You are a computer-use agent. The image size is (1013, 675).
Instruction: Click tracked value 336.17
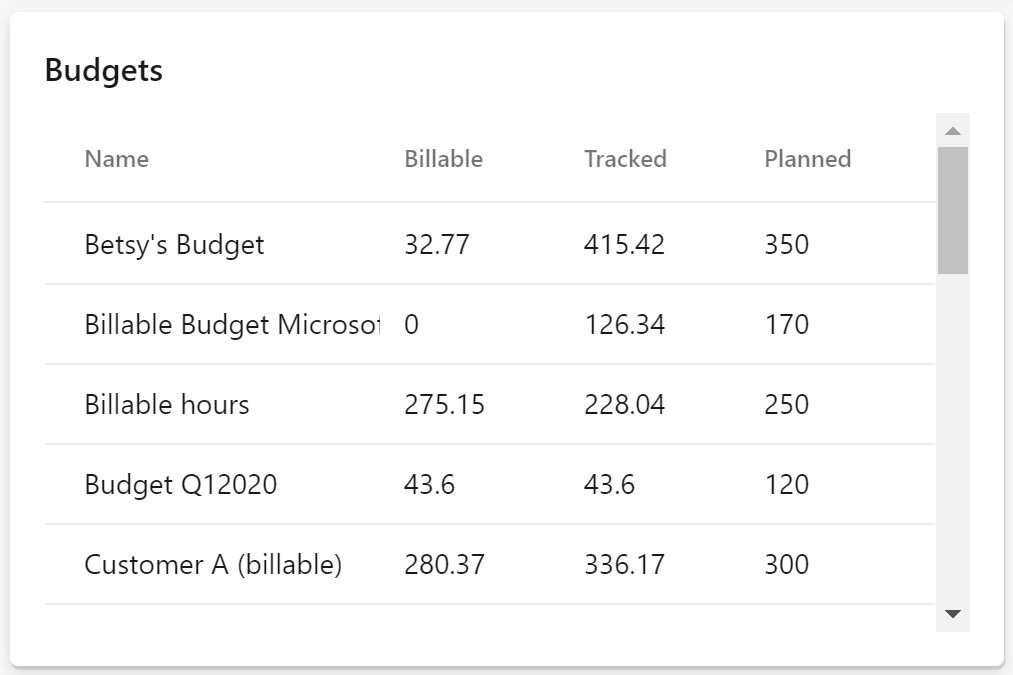point(624,565)
